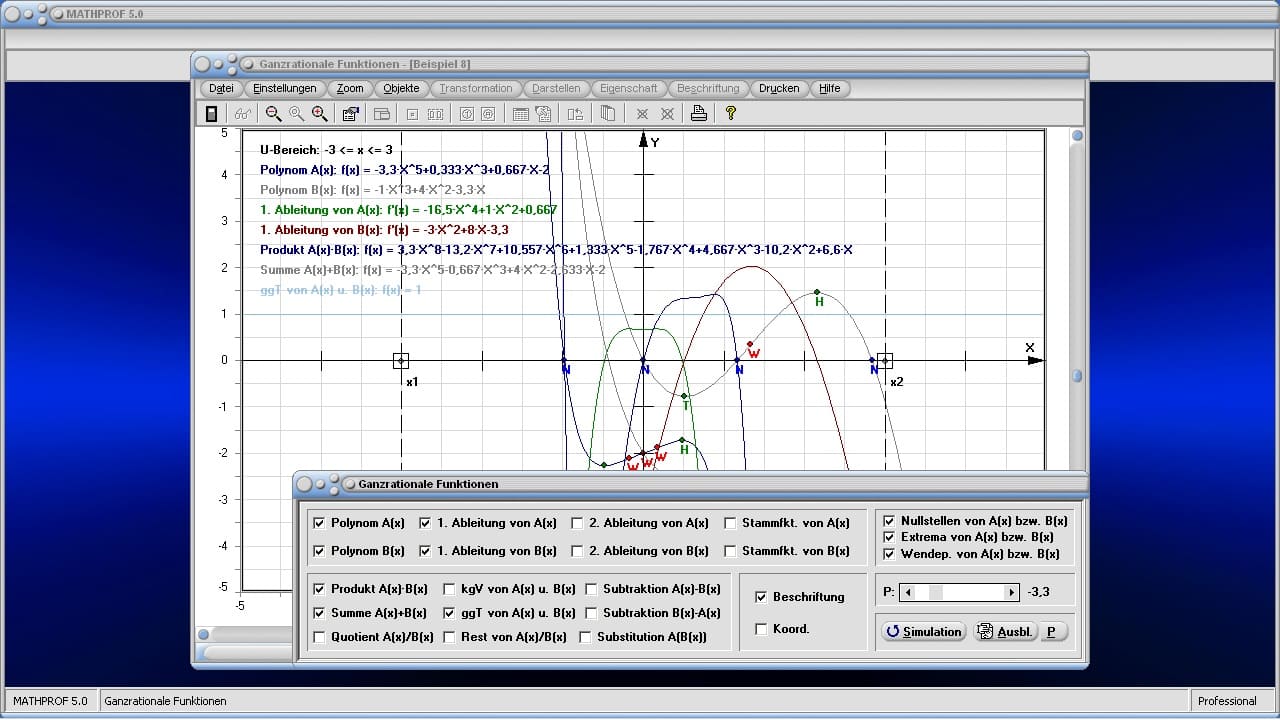Click the 1. Ableitung von B(x) formula
Image resolution: width=1280 pixels, height=720 pixels.
pos(386,230)
